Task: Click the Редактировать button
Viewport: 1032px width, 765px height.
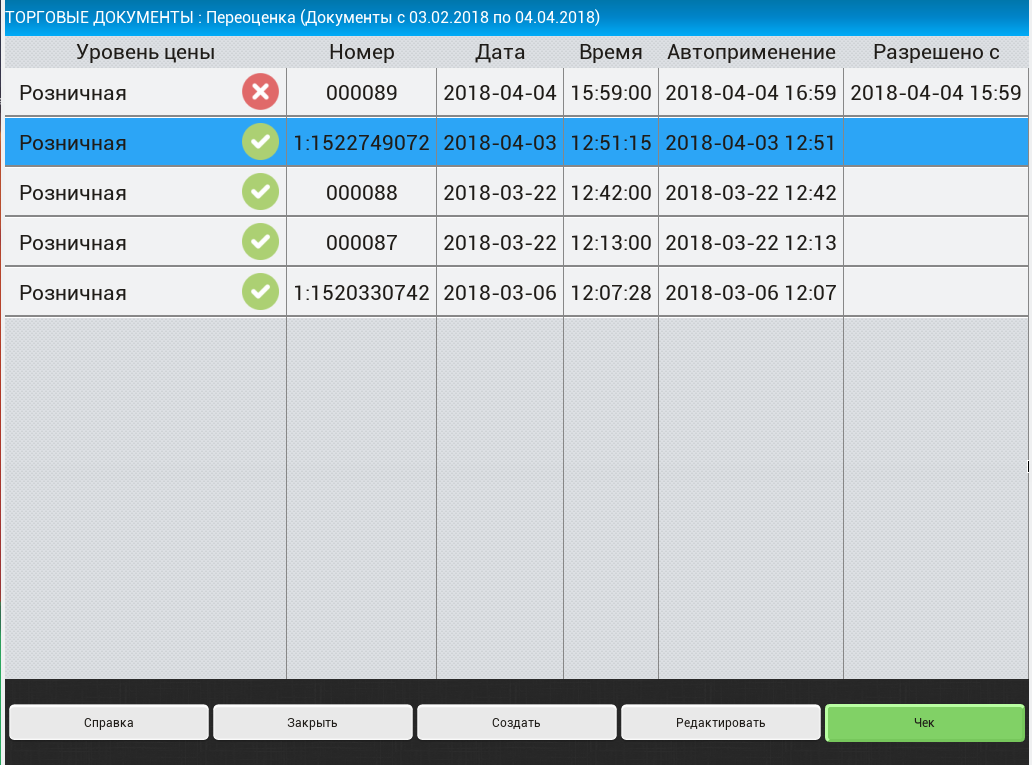Action: 721,722
